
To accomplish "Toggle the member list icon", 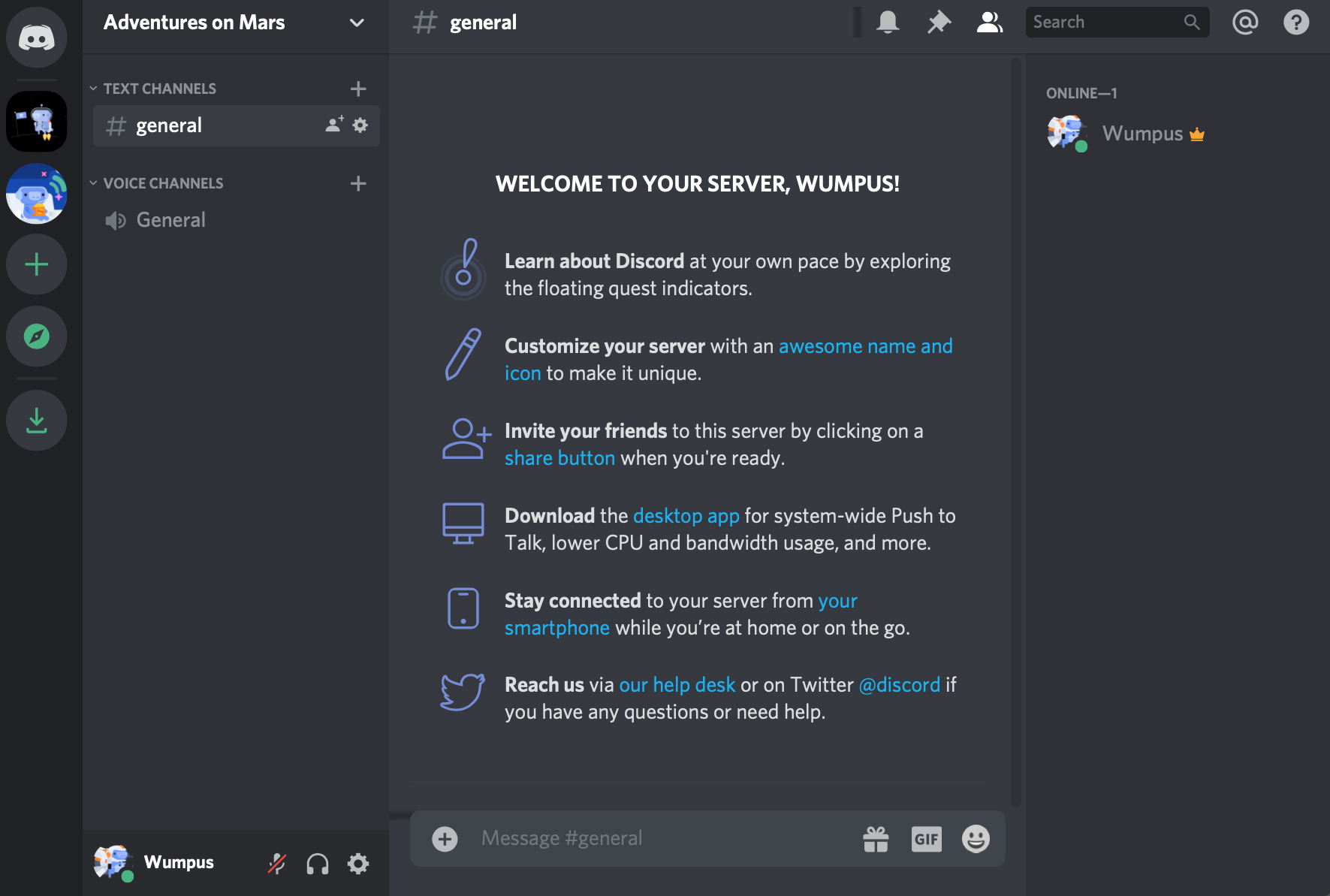I will click(990, 23).
